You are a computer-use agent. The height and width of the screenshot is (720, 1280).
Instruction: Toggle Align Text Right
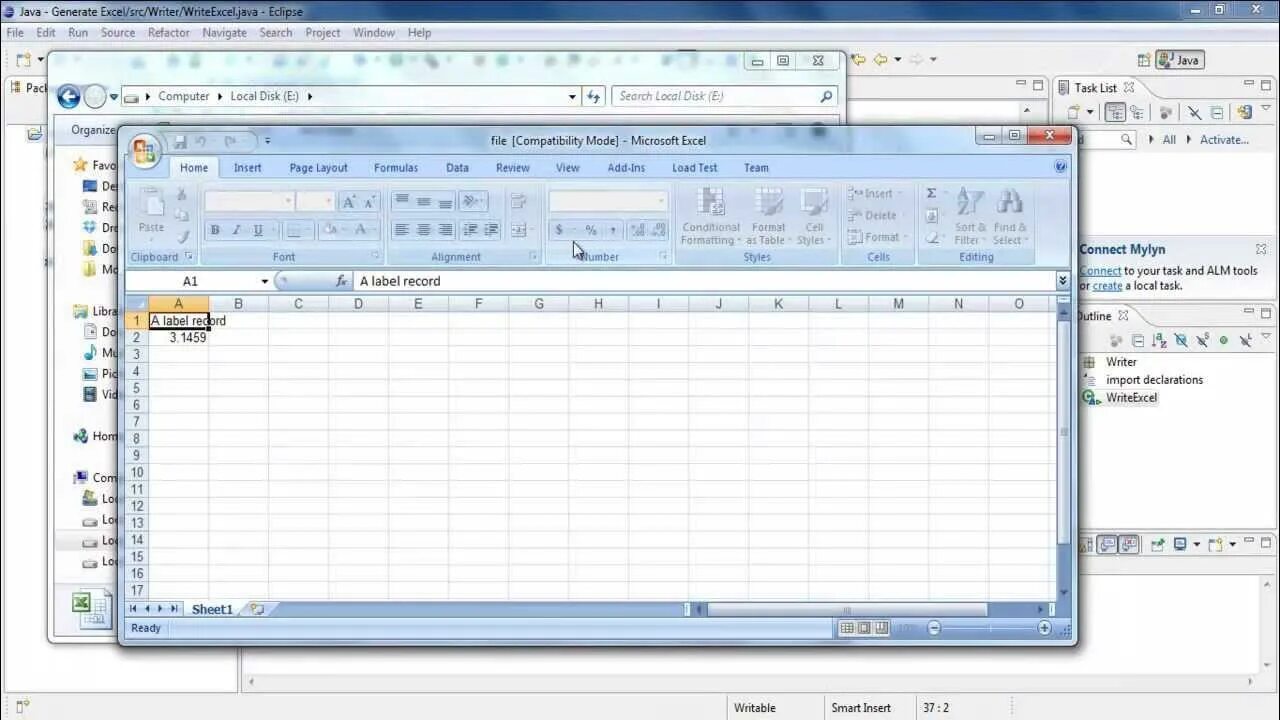(x=445, y=230)
